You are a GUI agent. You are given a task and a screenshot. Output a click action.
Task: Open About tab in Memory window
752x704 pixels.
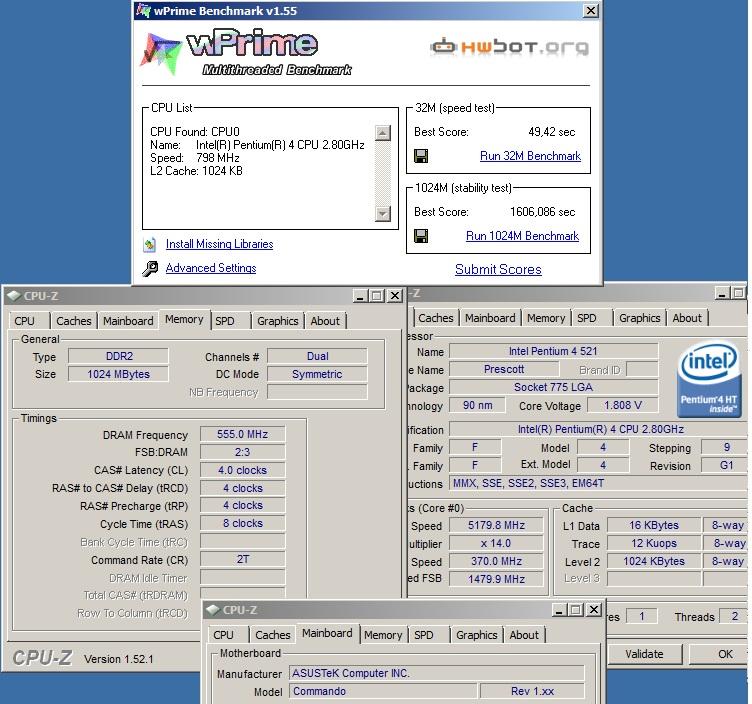[x=325, y=321]
